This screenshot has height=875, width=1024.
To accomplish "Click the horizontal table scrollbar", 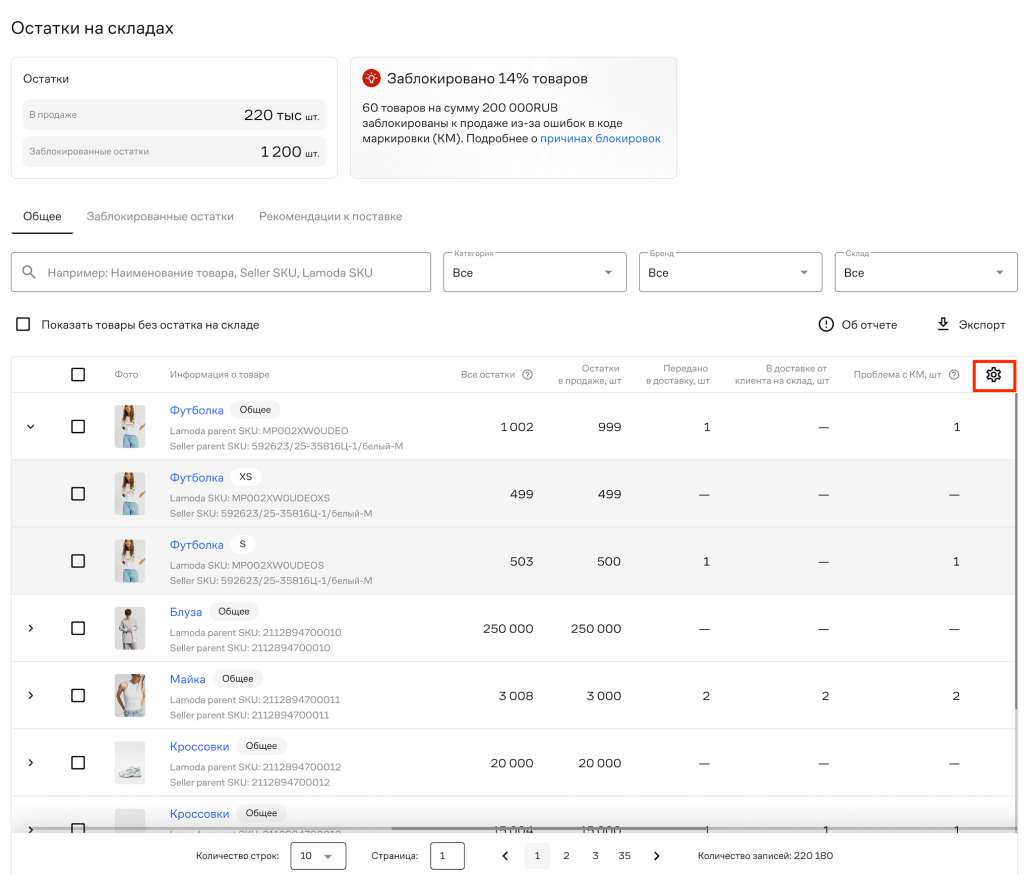I will pos(549,829).
